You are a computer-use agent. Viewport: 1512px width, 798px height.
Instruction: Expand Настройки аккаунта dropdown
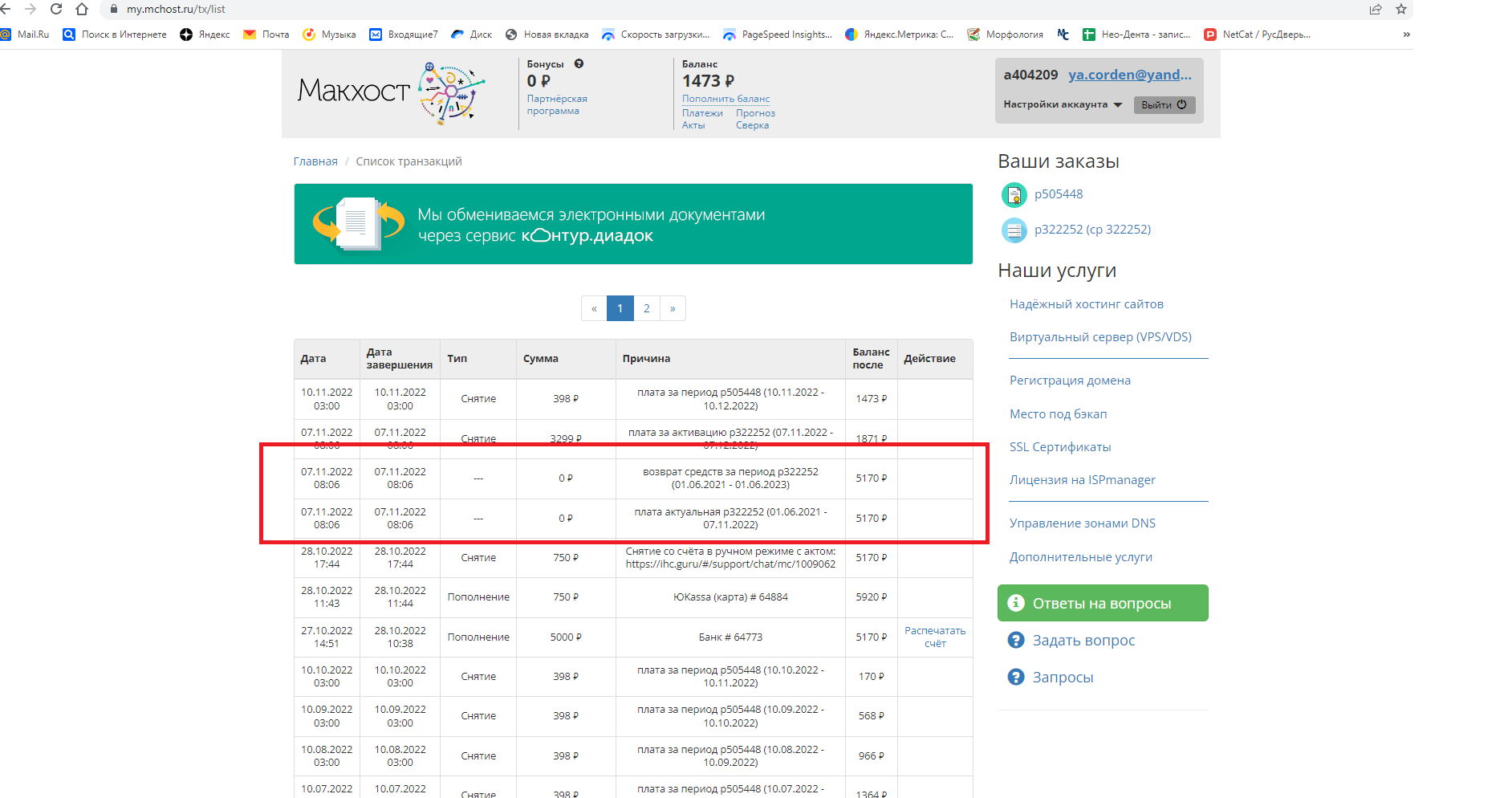(1063, 104)
